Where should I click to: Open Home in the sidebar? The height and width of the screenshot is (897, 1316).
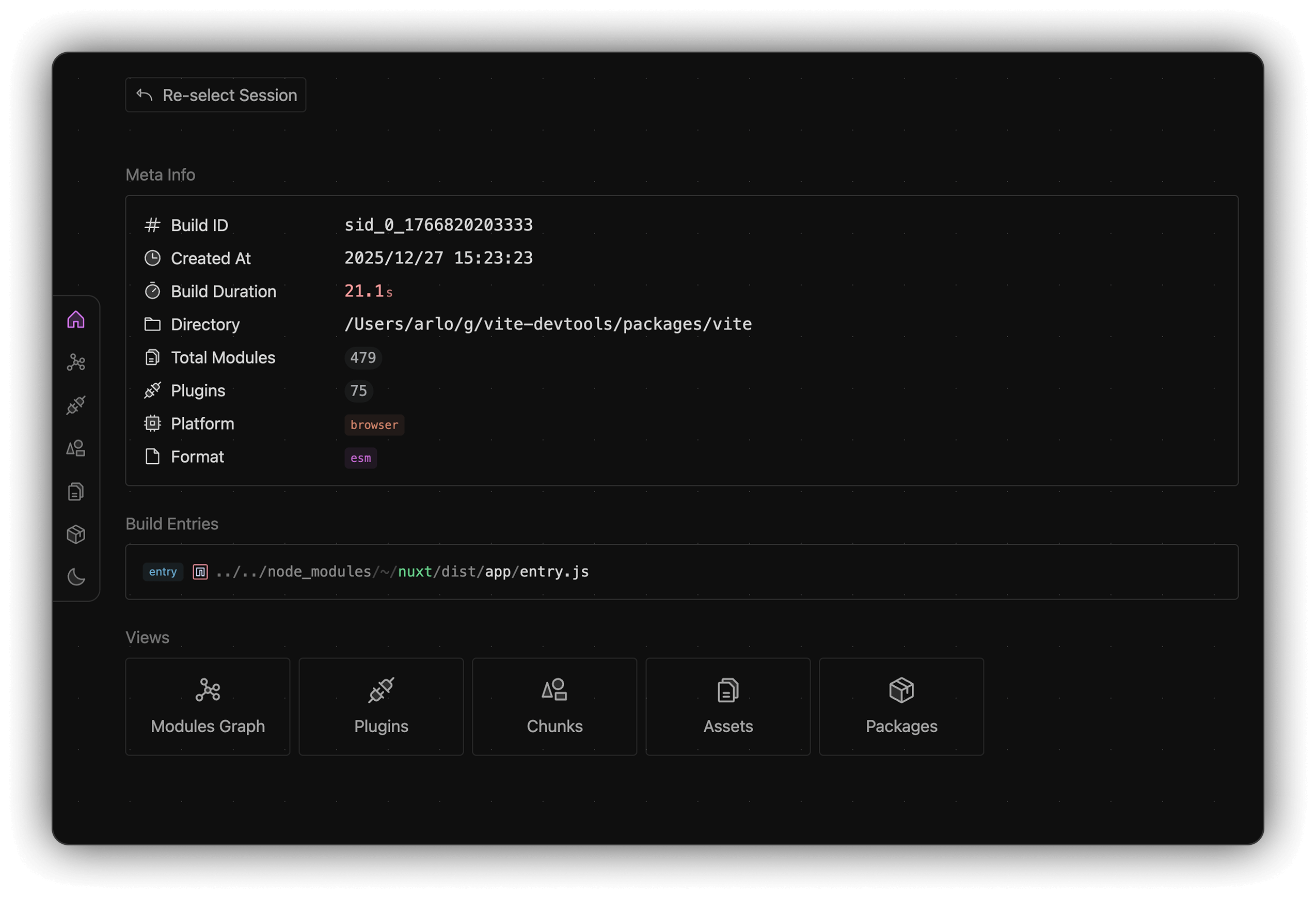pos(76,320)
